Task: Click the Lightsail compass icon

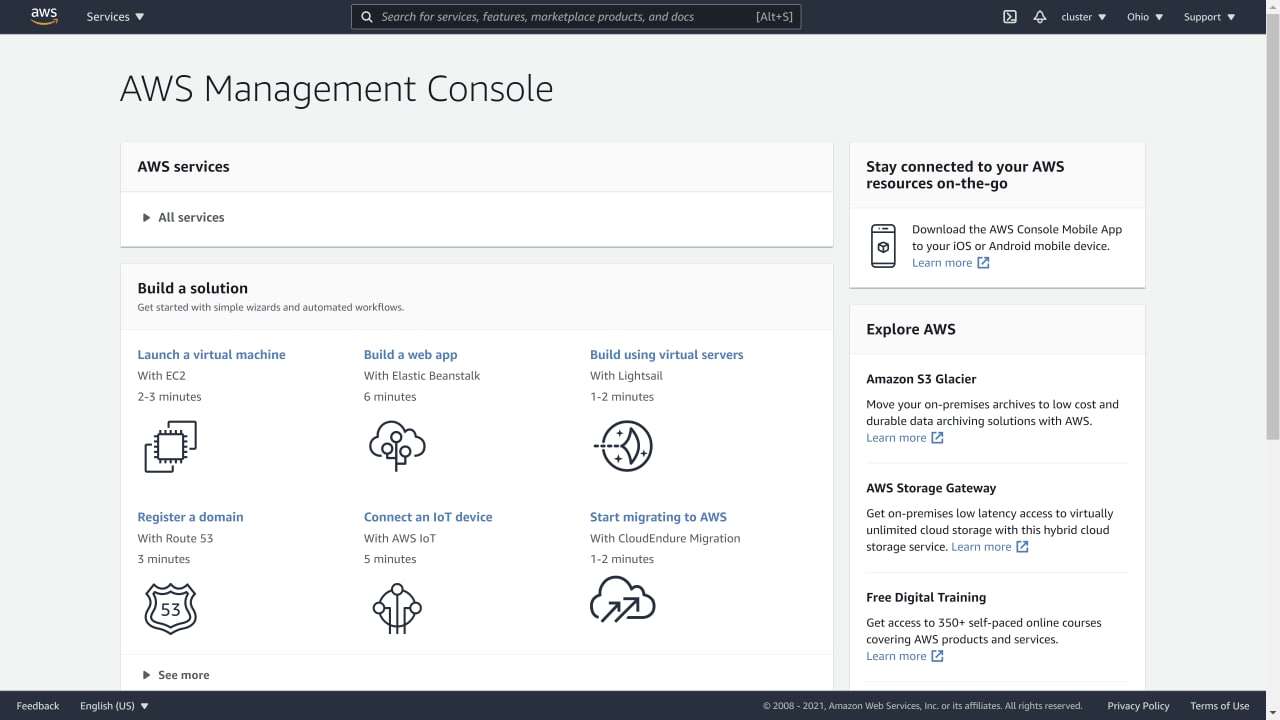Action: (x=623, y=446)
